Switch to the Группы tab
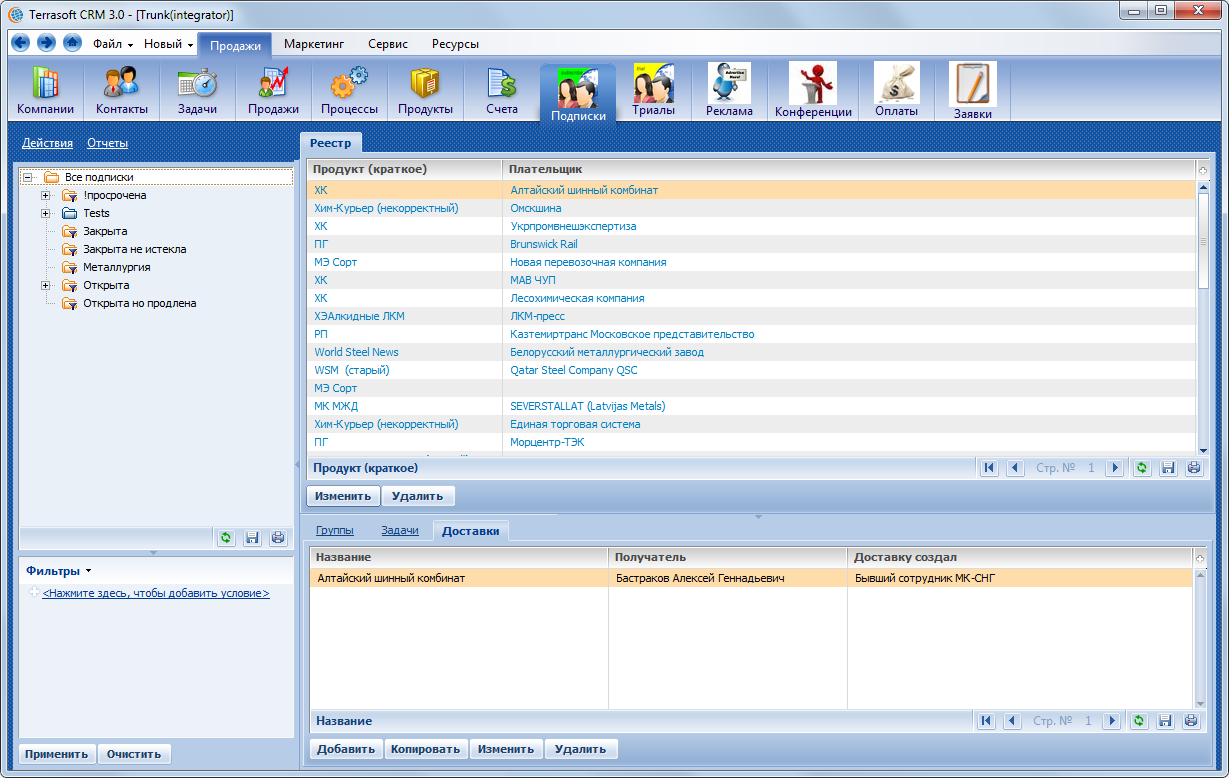 (335, 531)
